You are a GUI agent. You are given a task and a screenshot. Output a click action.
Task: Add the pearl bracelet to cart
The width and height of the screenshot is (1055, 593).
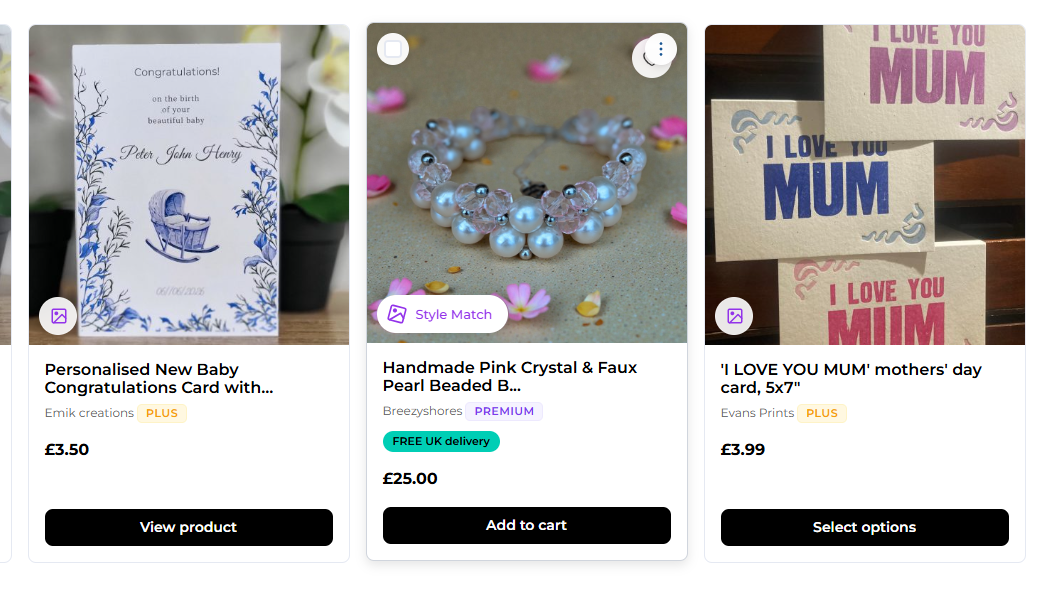pyautogui.click(x=526, y=525)
